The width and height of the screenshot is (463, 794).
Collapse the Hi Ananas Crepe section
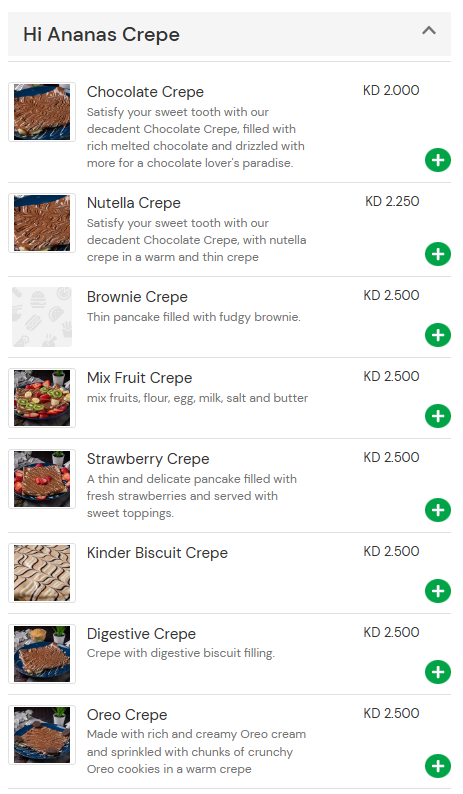click(x=429, y=30)
